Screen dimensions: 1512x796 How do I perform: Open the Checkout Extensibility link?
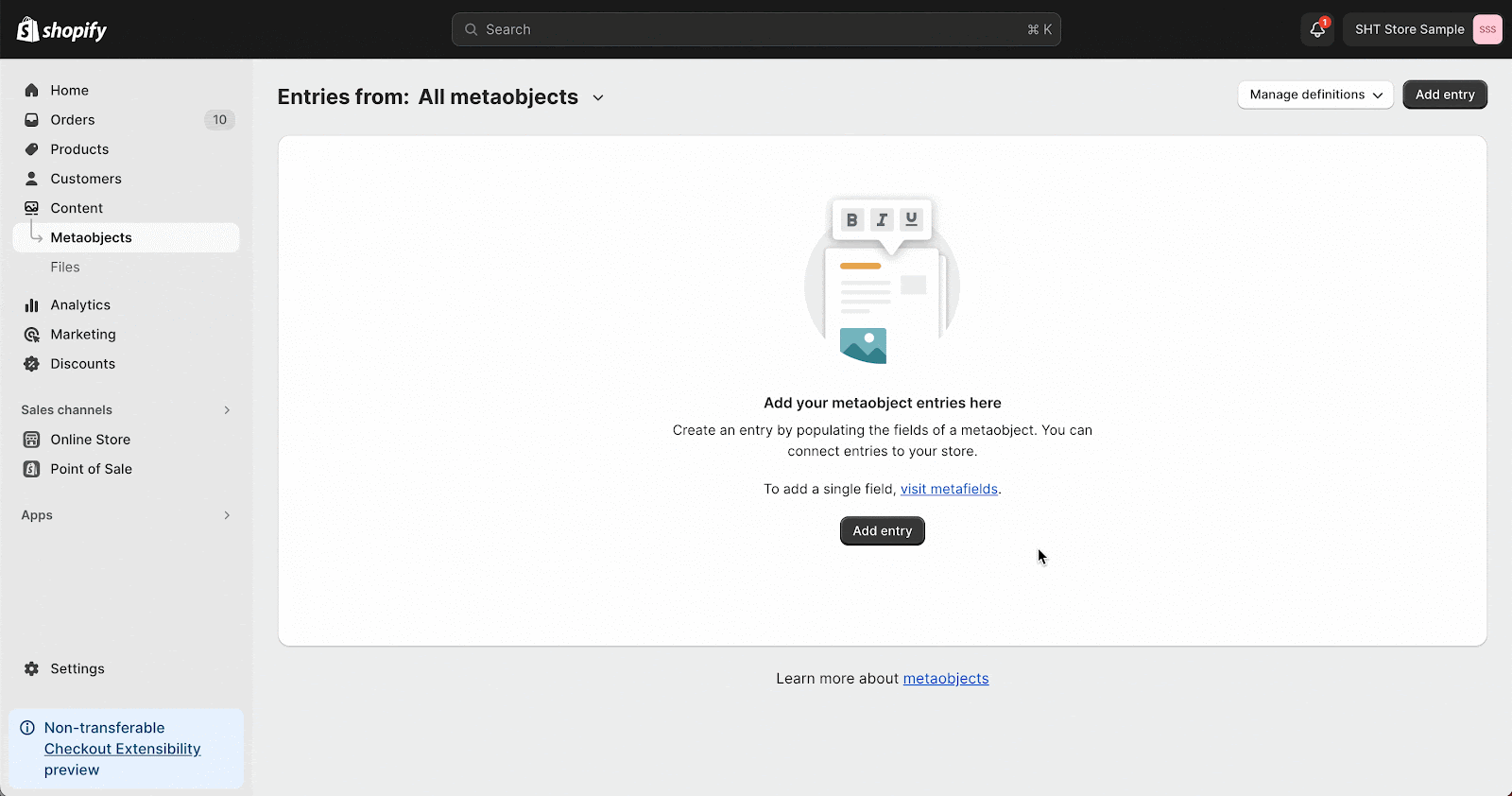click(x=123, y=749)
